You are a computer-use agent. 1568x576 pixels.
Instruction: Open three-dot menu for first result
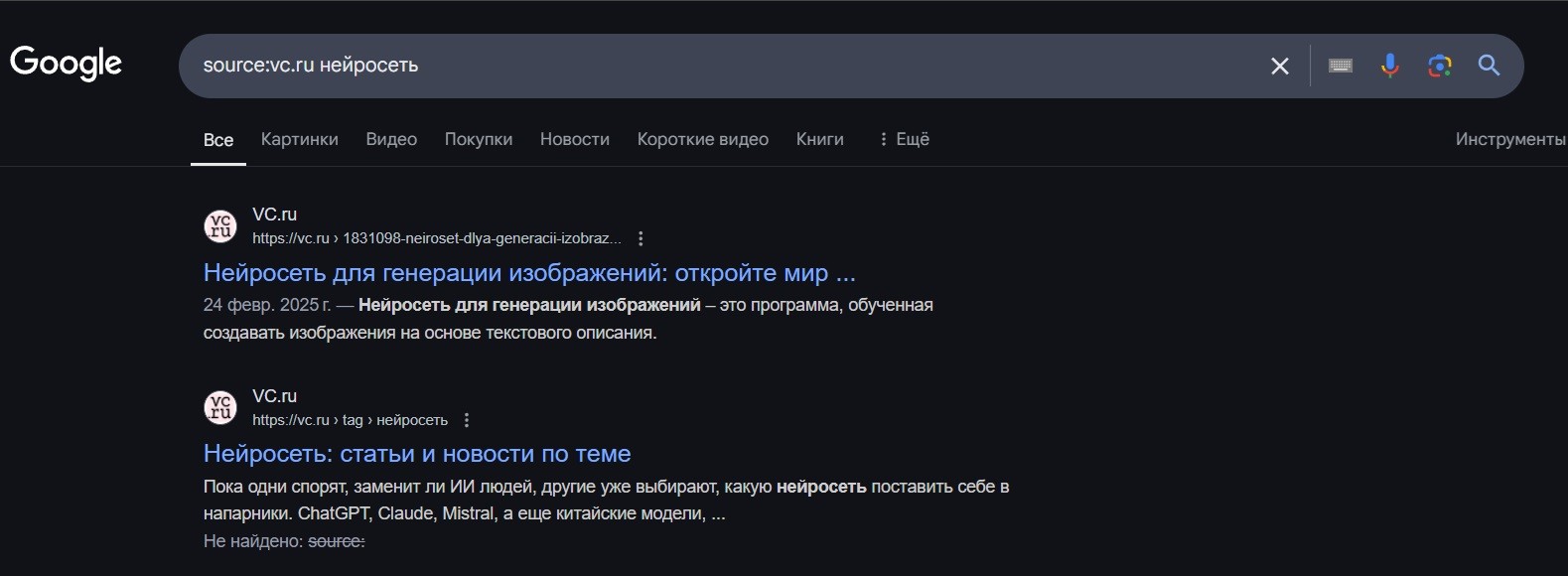point(641,238)
